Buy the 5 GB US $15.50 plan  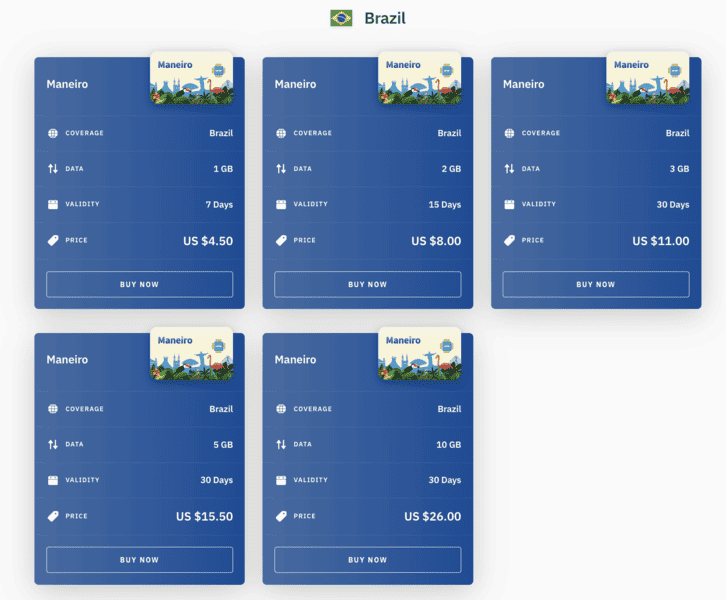(139, 560)
